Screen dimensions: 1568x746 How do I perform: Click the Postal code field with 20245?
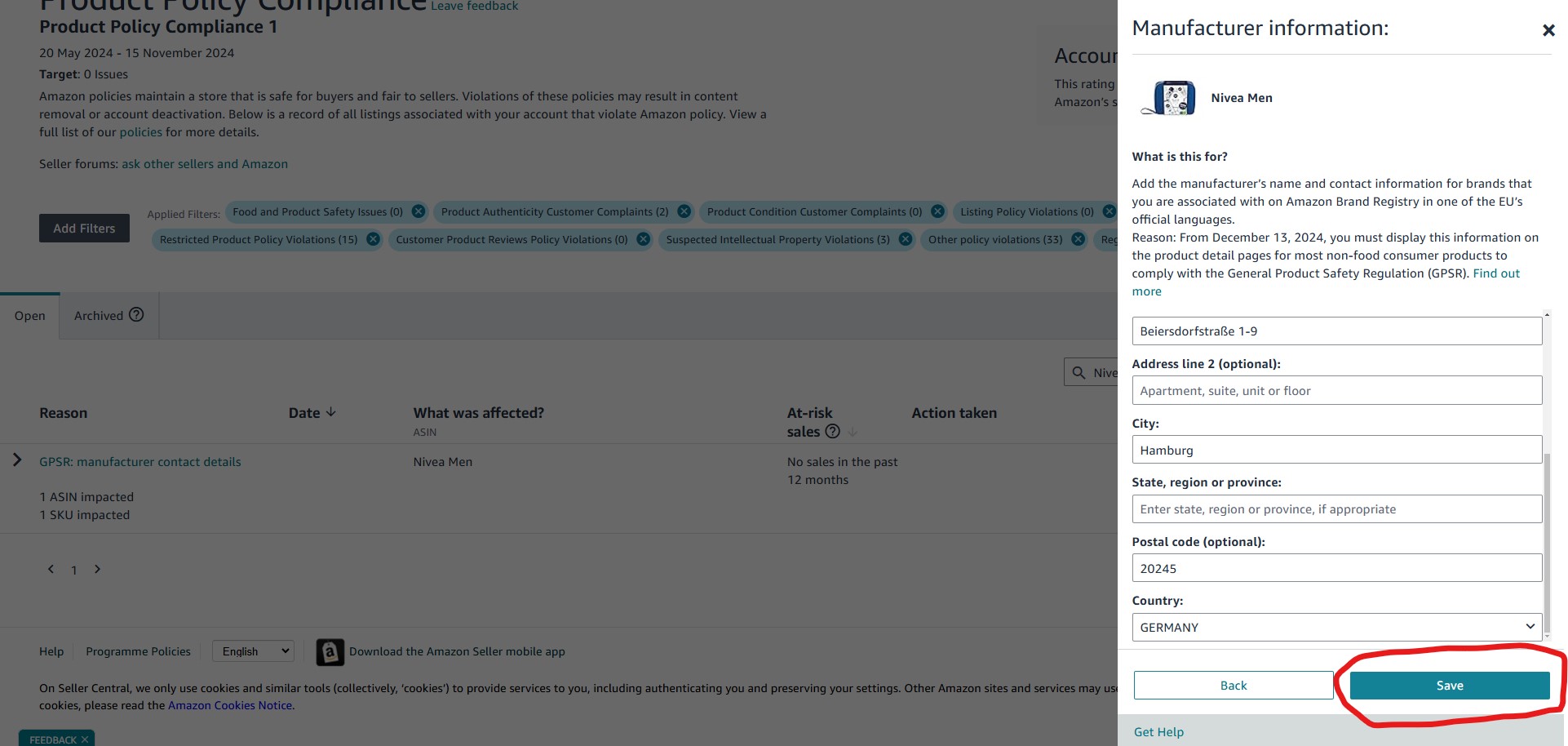pyautogui.click(x=1337, y=568)
